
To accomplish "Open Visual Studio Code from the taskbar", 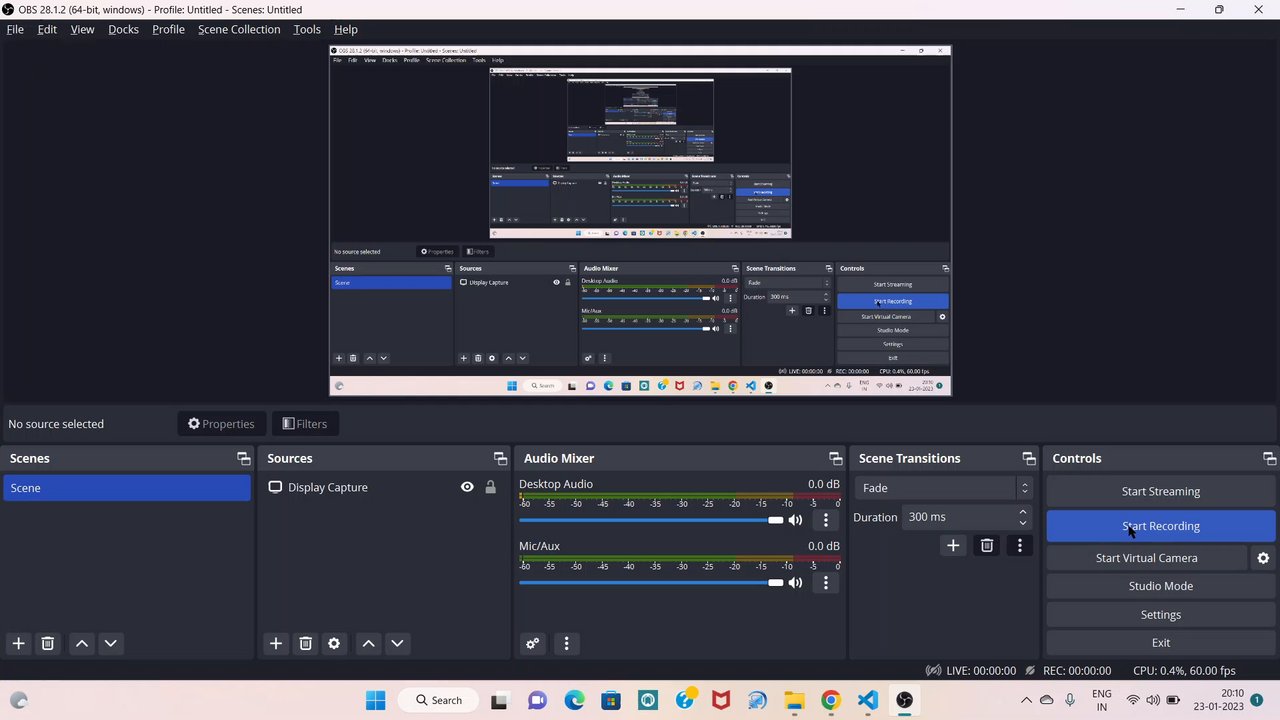I will (867, 700).
